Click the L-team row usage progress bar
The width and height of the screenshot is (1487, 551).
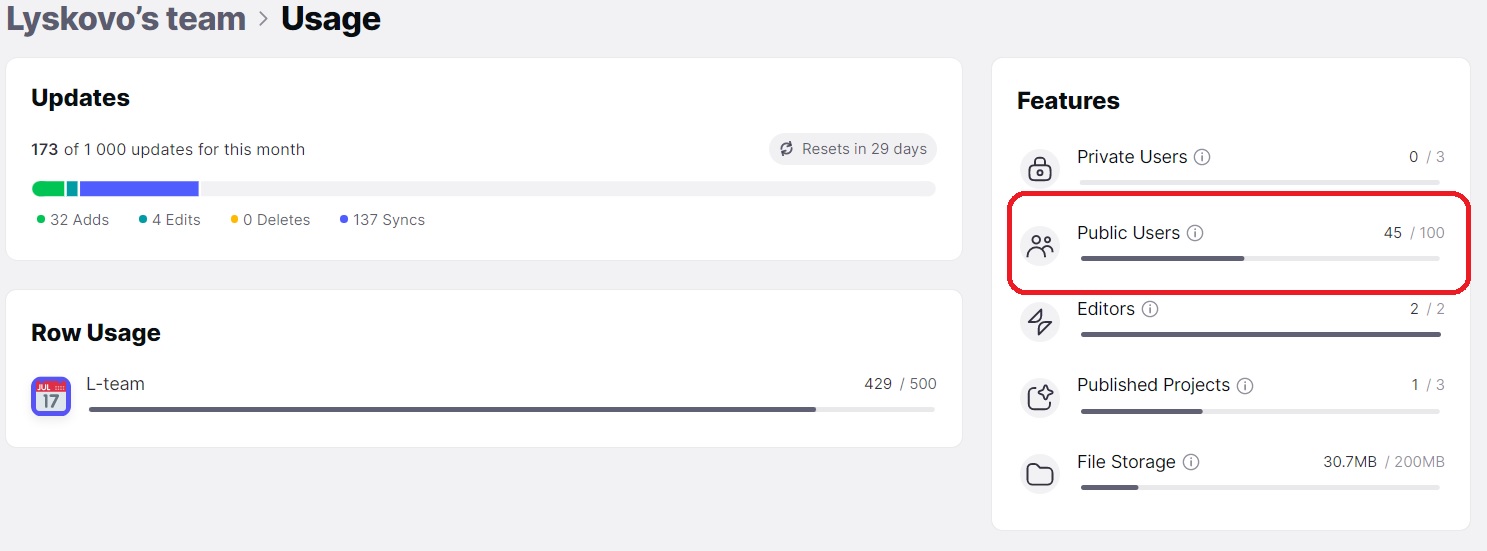pos(512,409)
